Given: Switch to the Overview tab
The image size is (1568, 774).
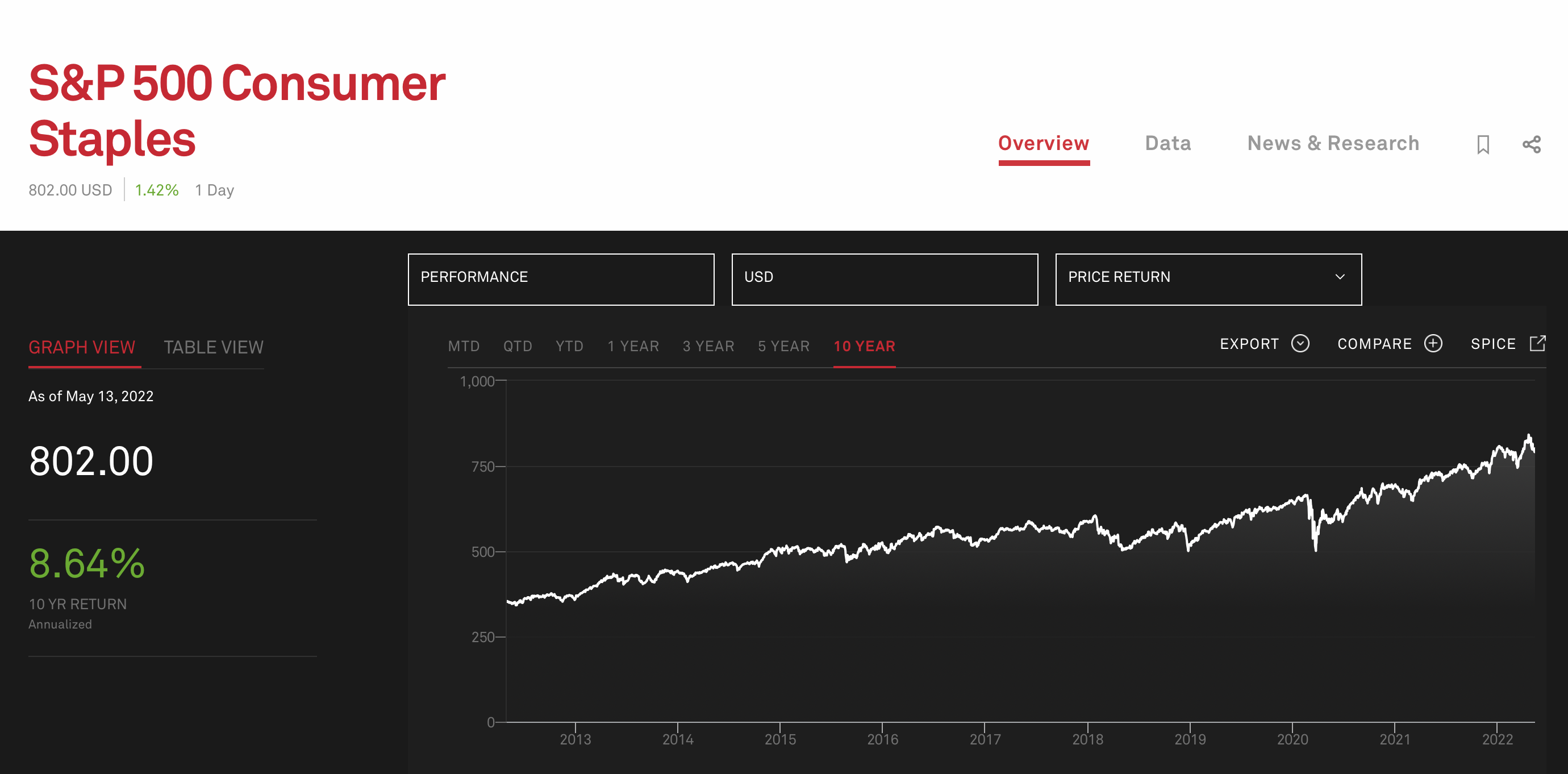Looking at the screenshot, I should [x=1043, y=144].
